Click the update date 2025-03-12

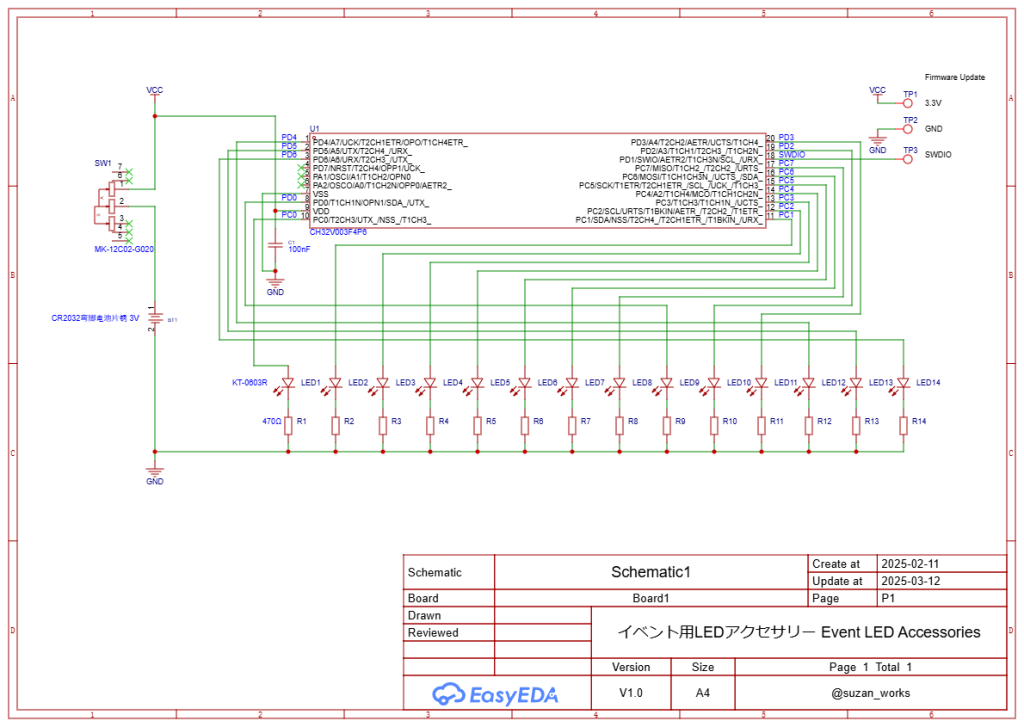910,581
